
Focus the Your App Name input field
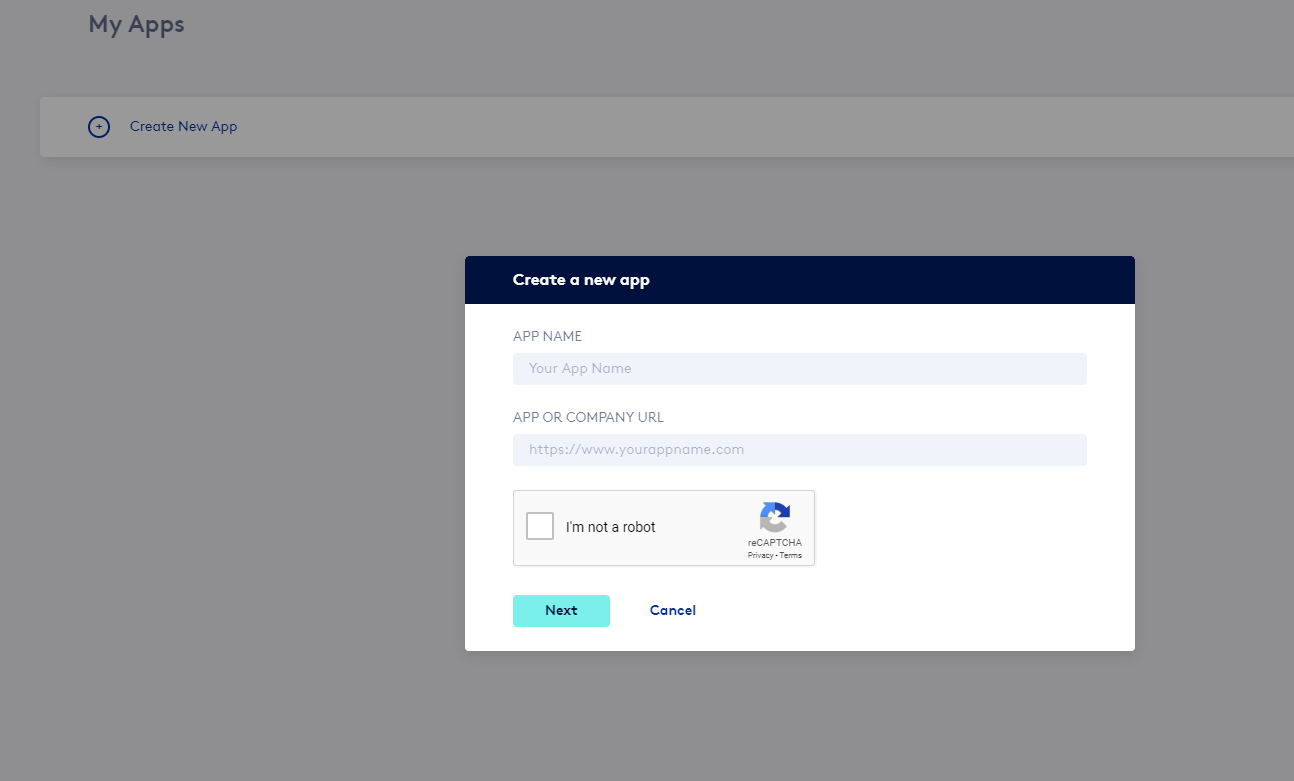(x=800, y=368)
